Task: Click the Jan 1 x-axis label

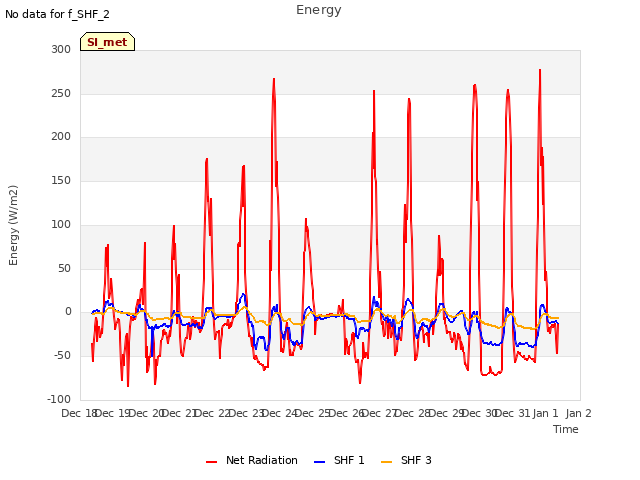Action: pos(546,413)
